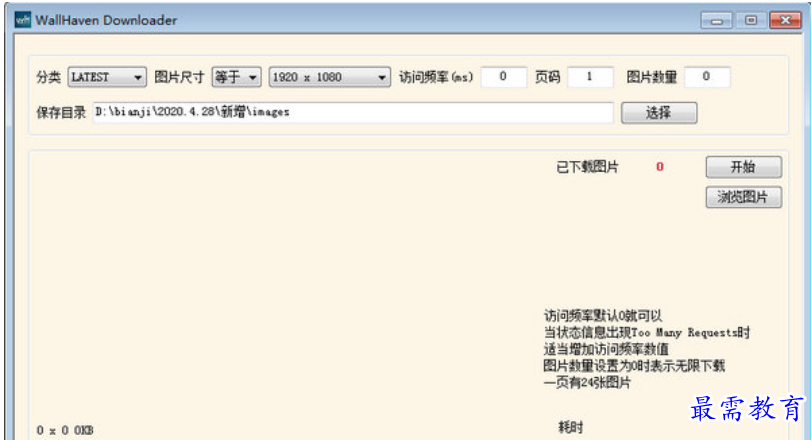Click the 图片数量设置为0时表示无限下载 line
The image size is (812, 440).
[x=634, y=366]
